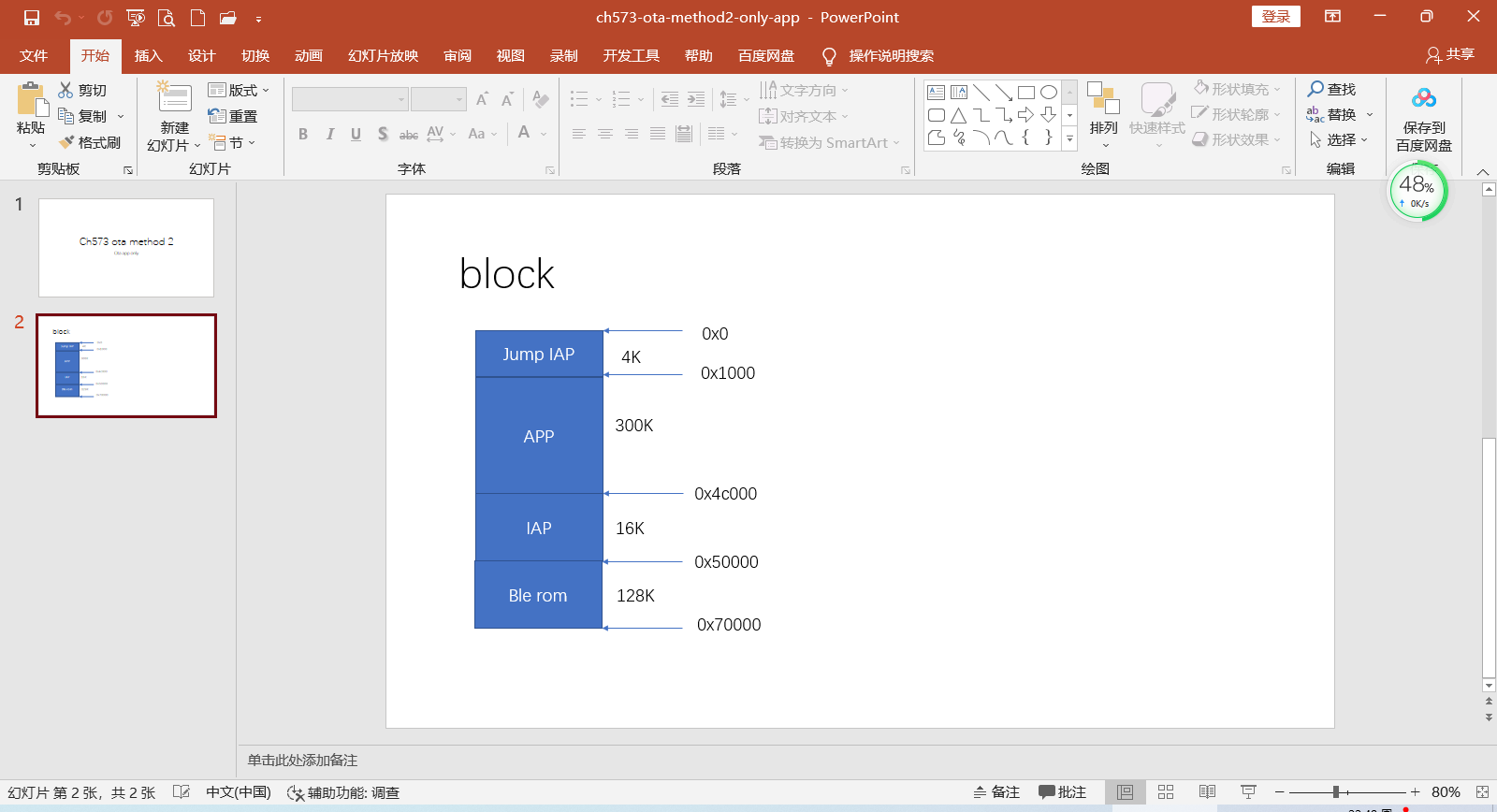The width and height of the screenshot is (1497, 812).
Task: Open the Design (设计) tab
Action: (201, 56)
